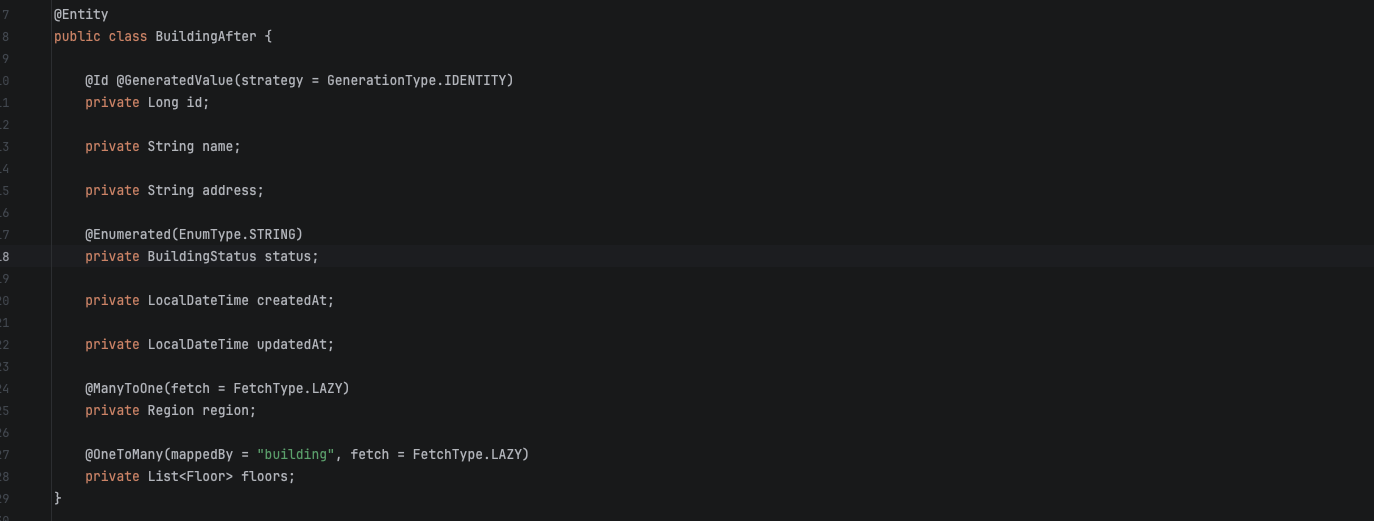Click the BuildingStatus type name
1374x521 pixels.
pos(202,257)
